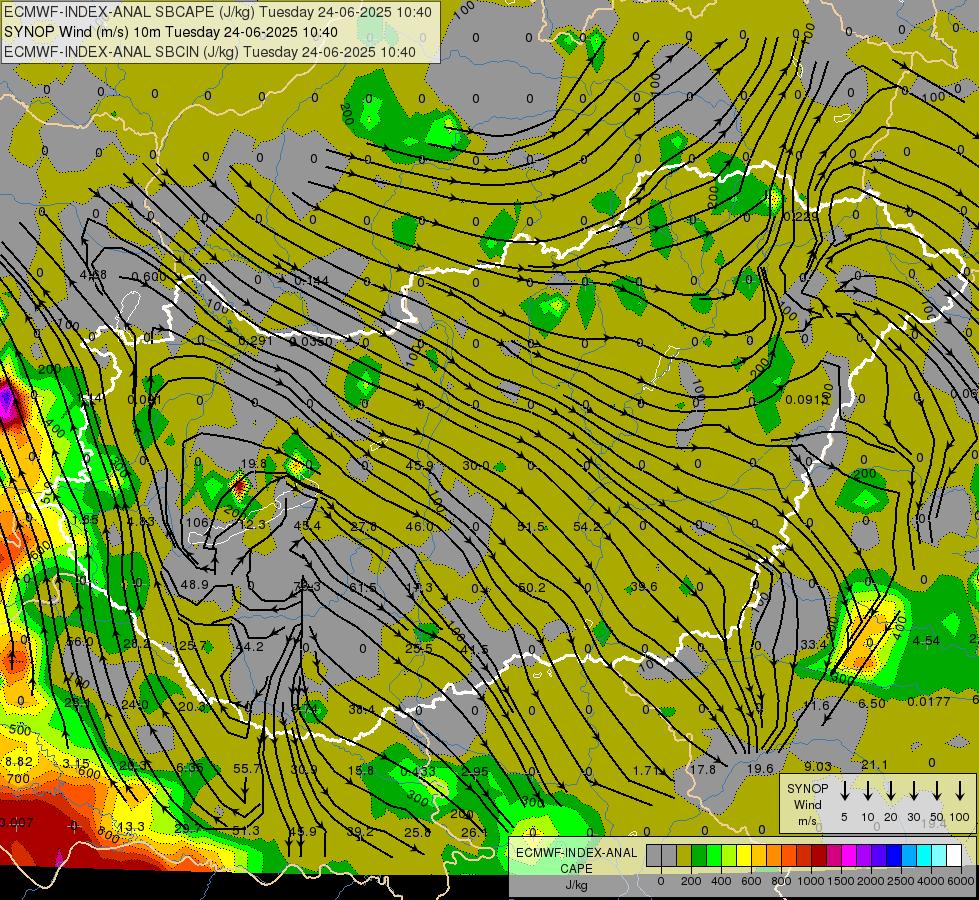Screen dimensions: 979x900
Task: Click the wind arrow above the 50 m/s label
Action: (937, 791)
